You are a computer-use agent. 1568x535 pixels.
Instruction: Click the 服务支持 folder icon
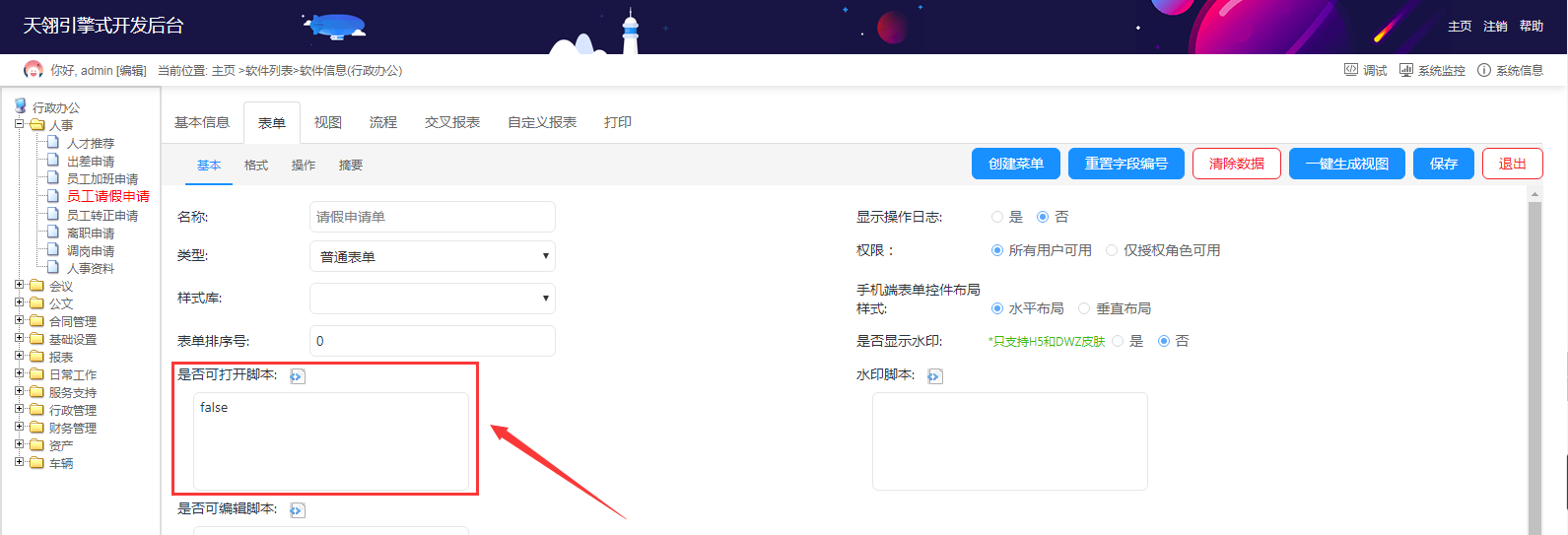[x=37, y=392]
